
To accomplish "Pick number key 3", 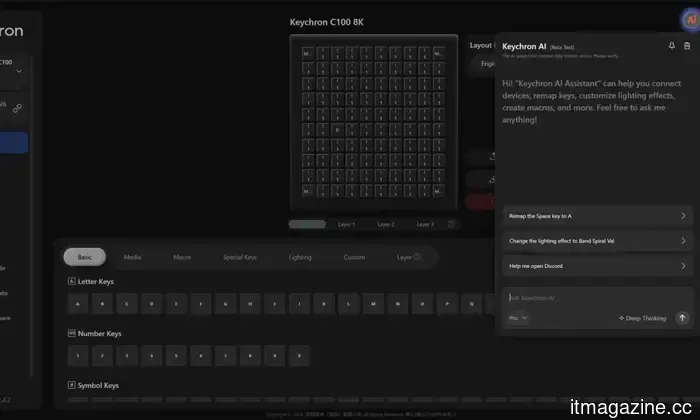I will [127, 356].
